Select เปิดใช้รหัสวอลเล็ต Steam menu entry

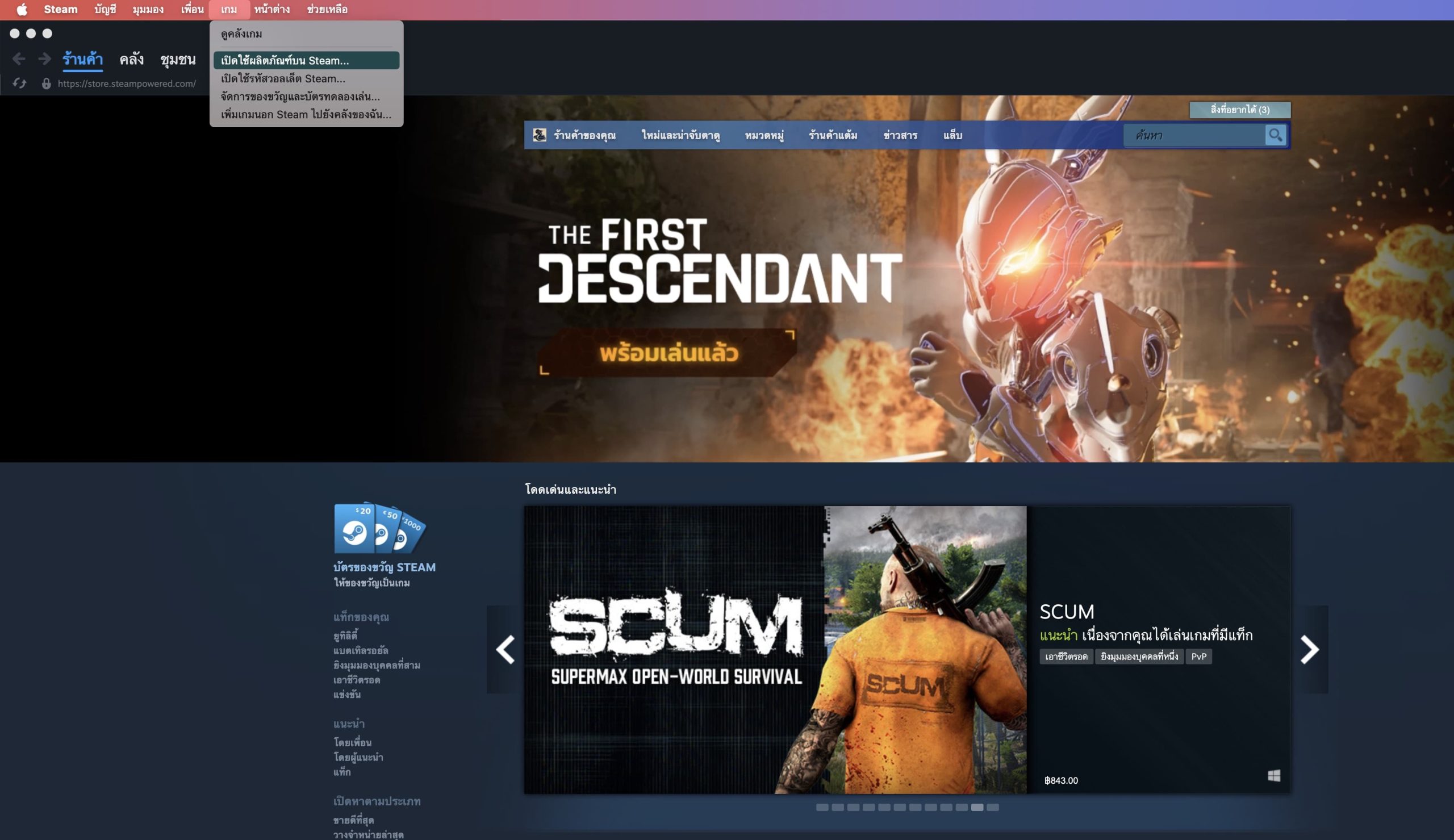click(283, 78)
